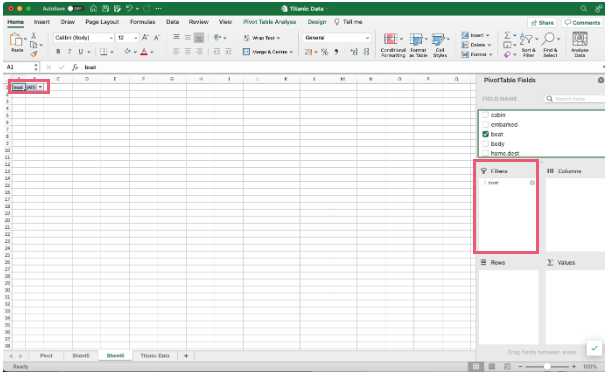
Task: Switch to the Pivot Table Analyse tab
Action: [x=270, y=22]
